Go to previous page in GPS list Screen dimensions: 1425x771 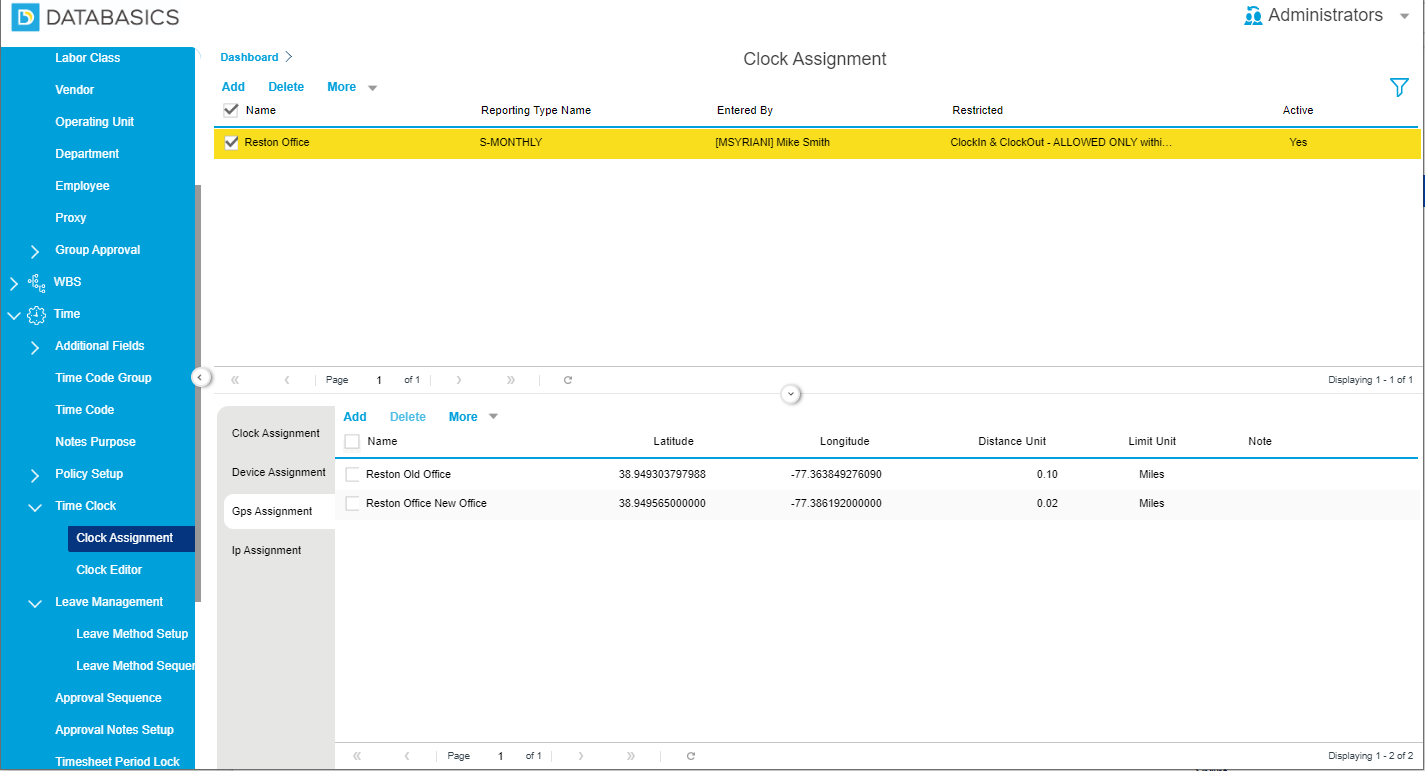tap(406, 756)
